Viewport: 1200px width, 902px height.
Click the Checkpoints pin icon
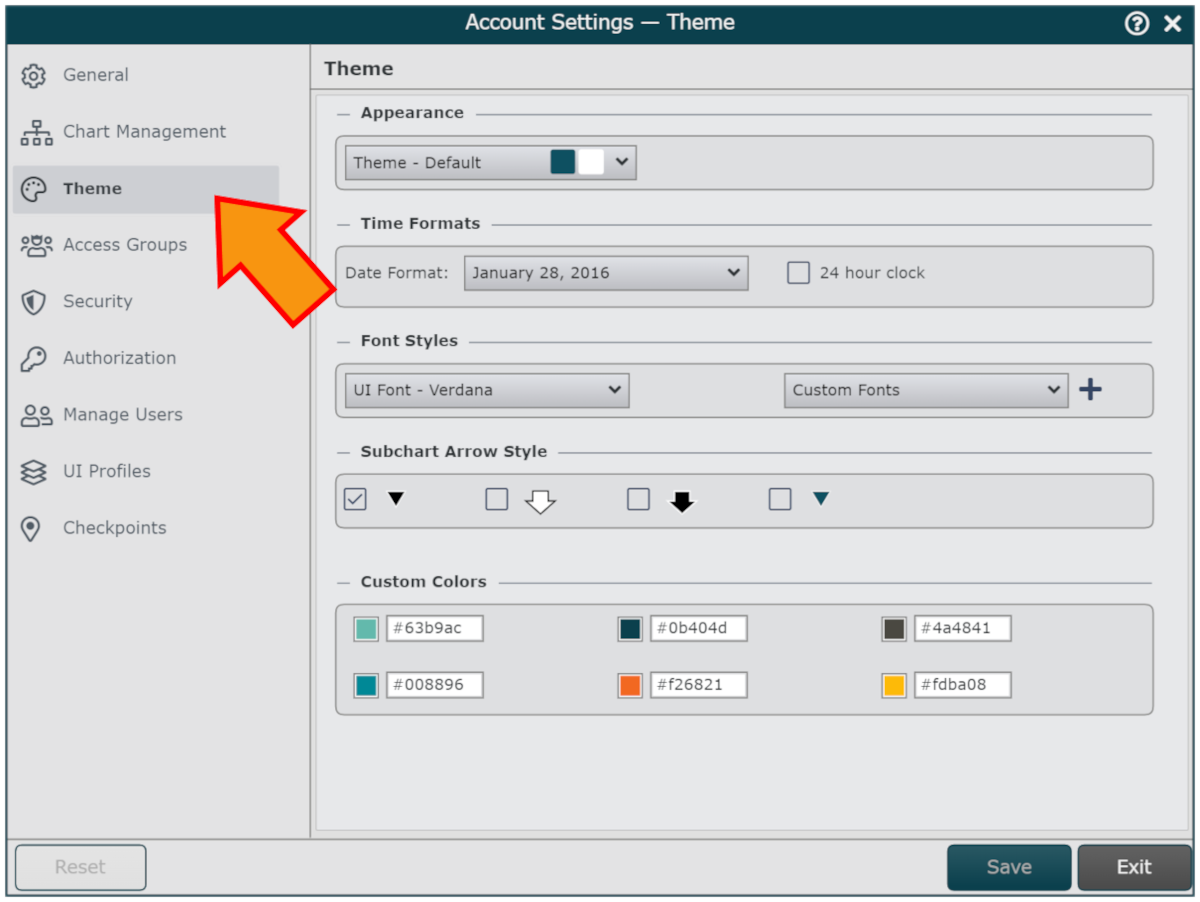tap(32, 529)
